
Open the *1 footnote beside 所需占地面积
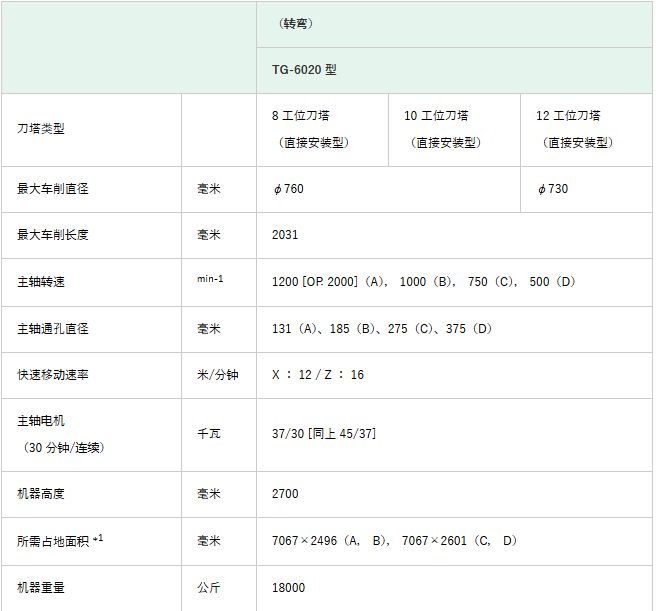98,538
